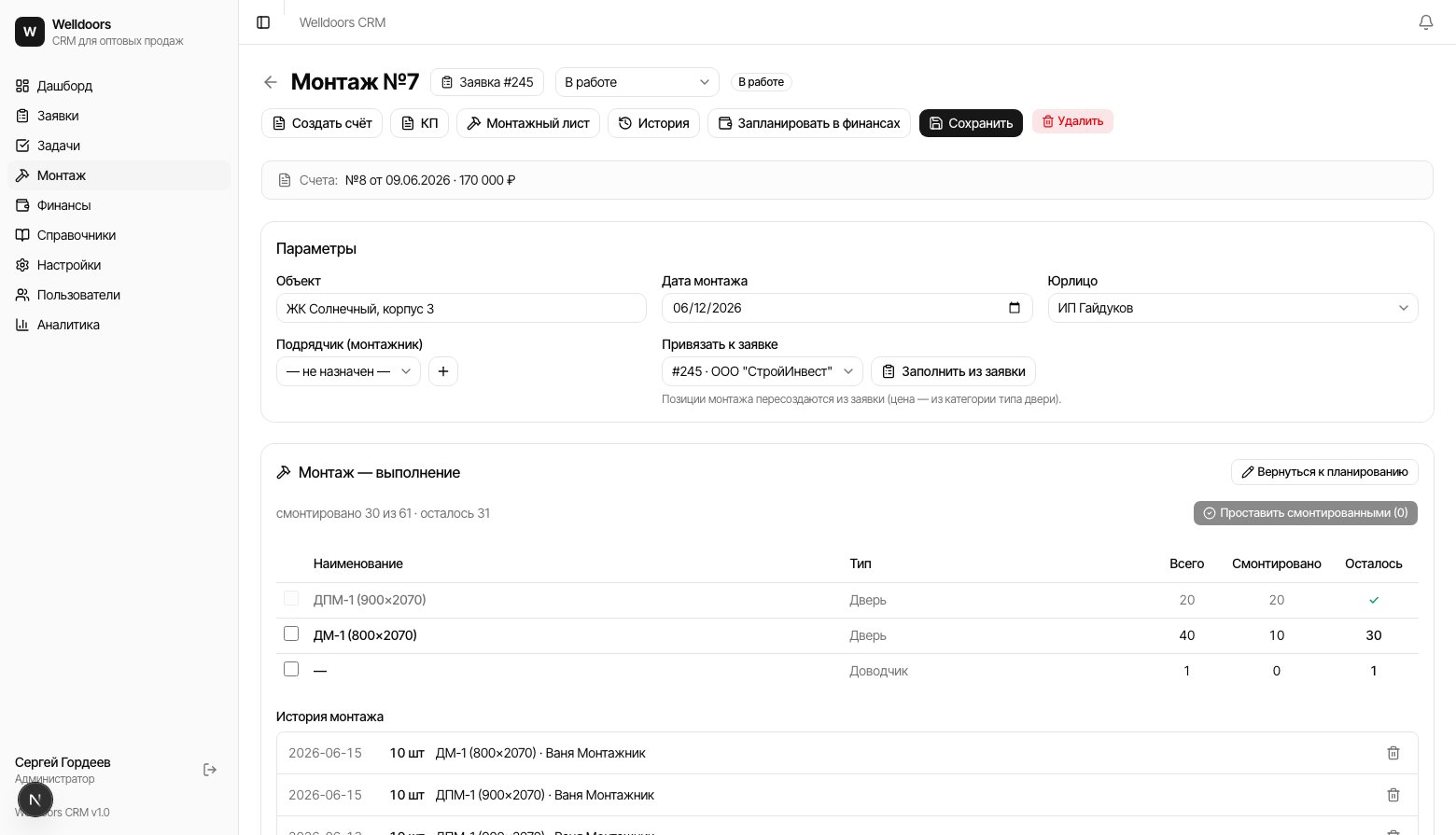1456x835 pixels.
Task: Toggle the sidebar panel icon
Action: (263, 22)
